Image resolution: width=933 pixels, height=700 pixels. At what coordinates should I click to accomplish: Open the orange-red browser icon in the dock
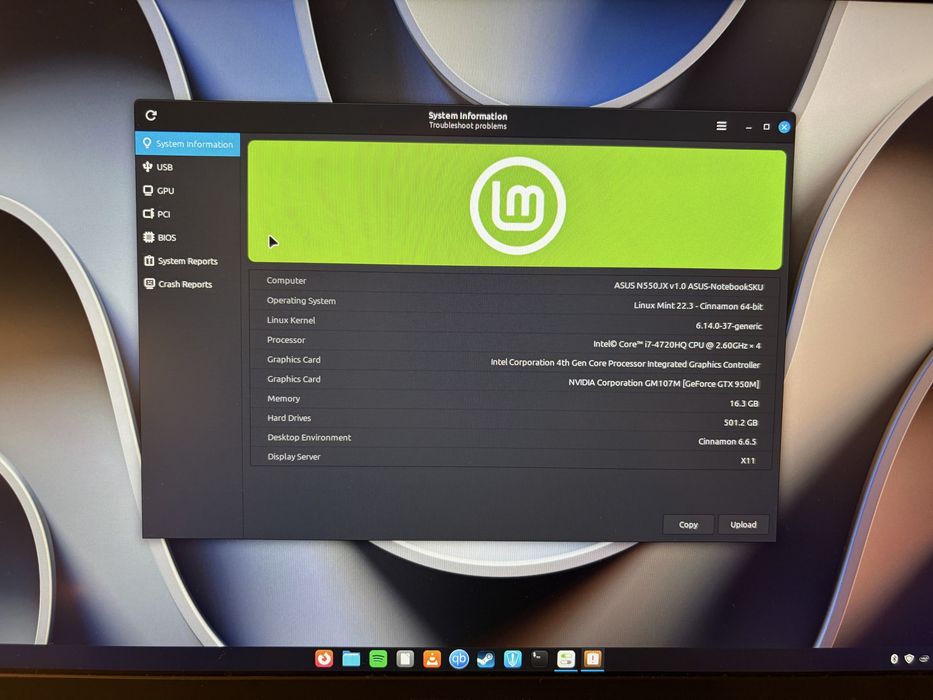point(324,658)
